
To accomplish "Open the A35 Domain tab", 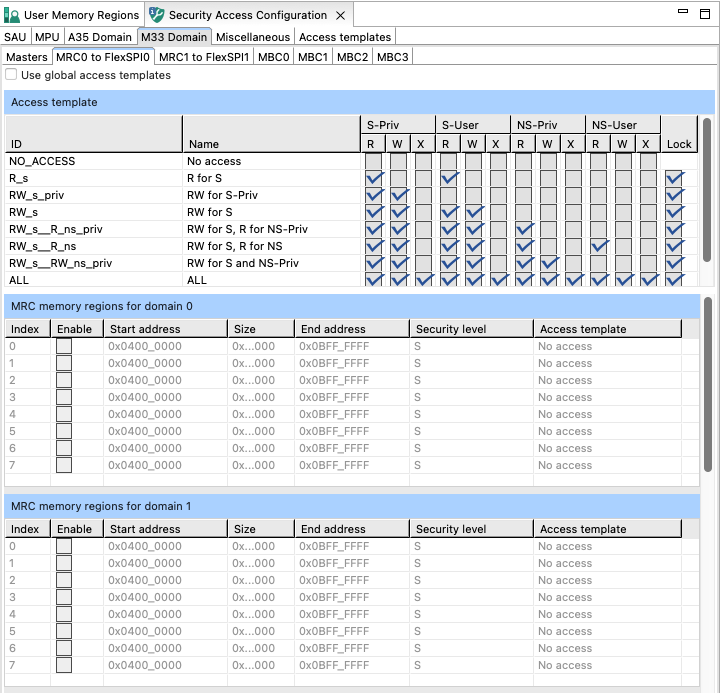I will (x=99, y=37).
